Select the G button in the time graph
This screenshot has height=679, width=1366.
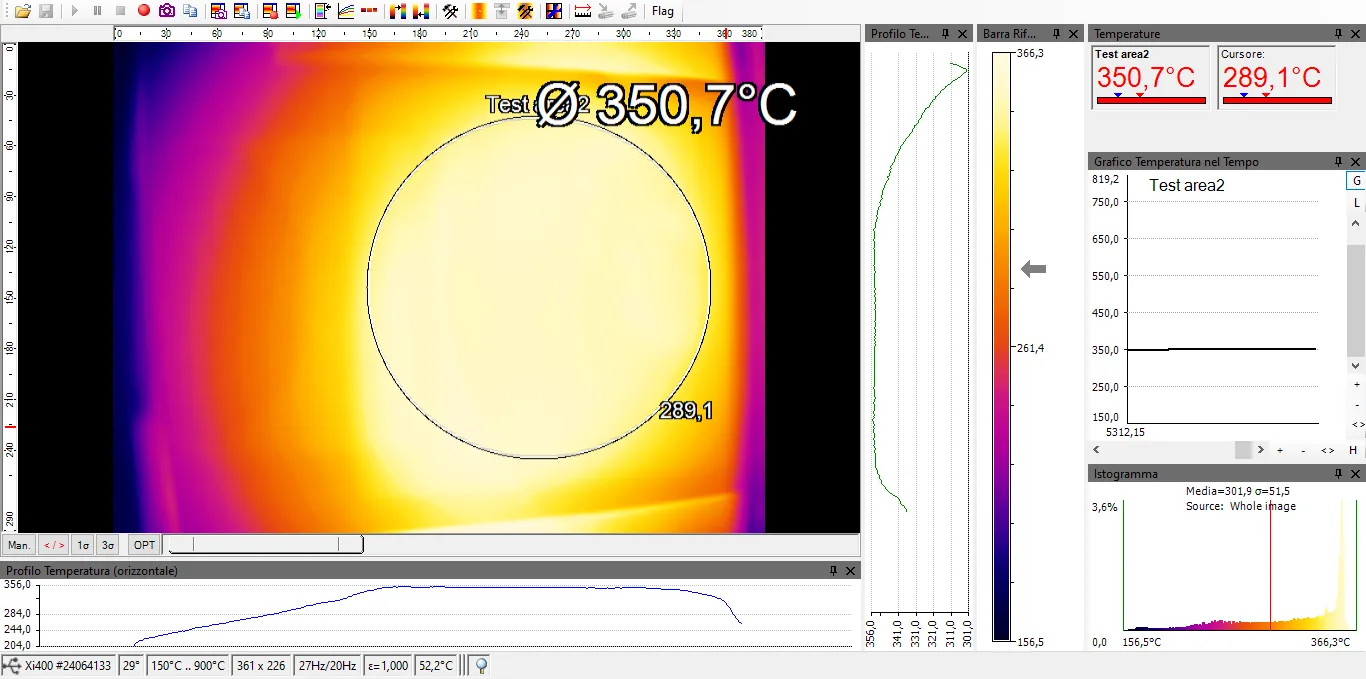(x=1356, y=181)
